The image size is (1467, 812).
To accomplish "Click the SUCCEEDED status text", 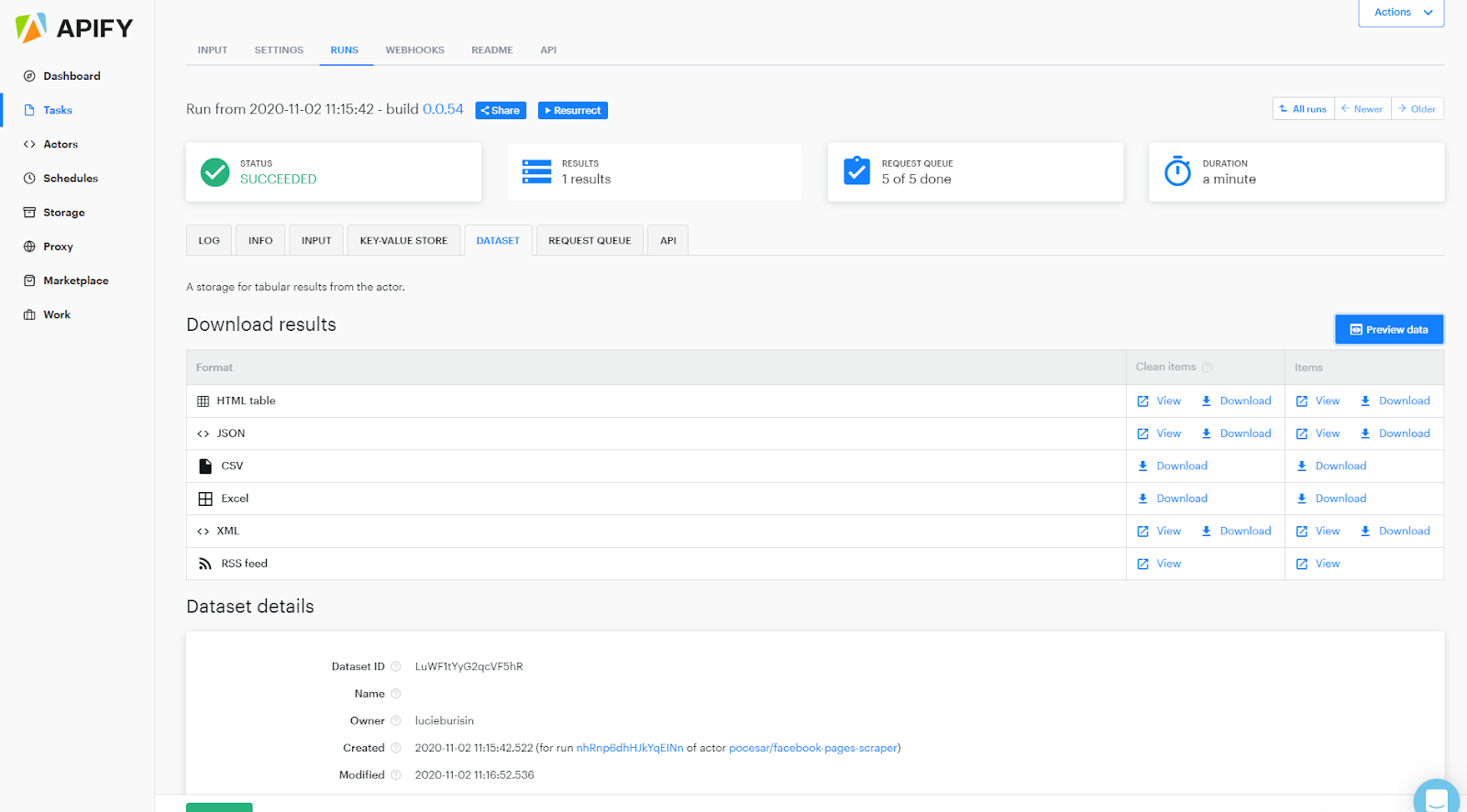I will point(279,180).
